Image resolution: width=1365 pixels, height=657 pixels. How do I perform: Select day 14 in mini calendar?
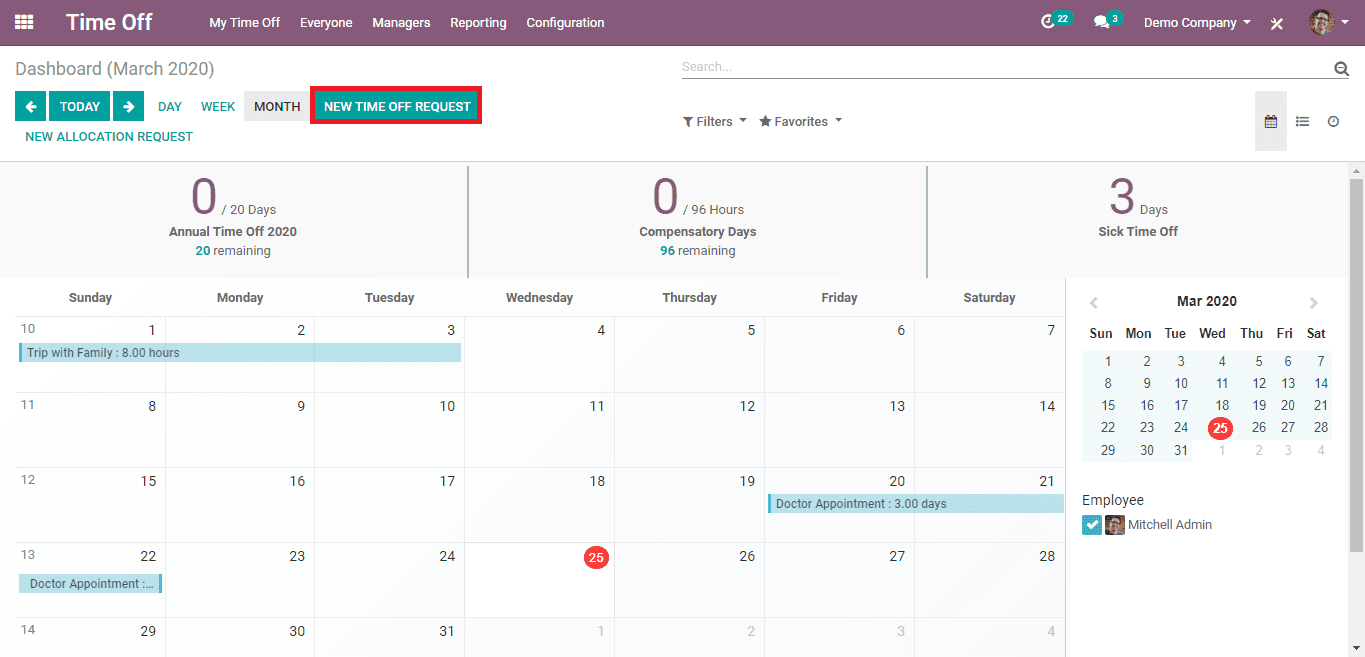1321,383
